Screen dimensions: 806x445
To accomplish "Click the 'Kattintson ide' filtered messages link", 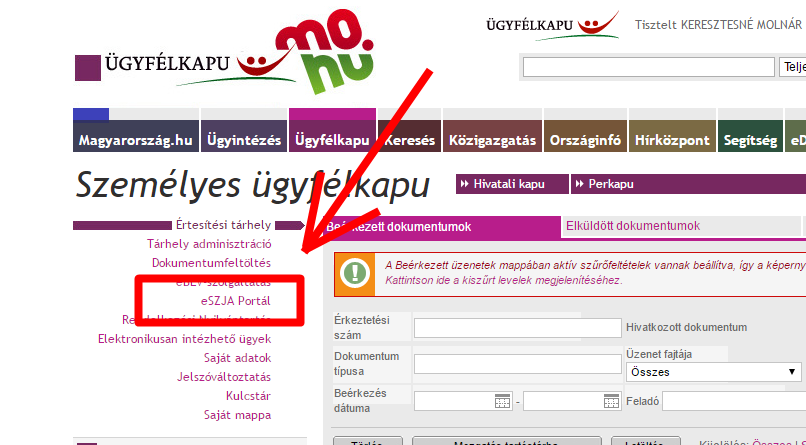I will [x=504, y=281].
